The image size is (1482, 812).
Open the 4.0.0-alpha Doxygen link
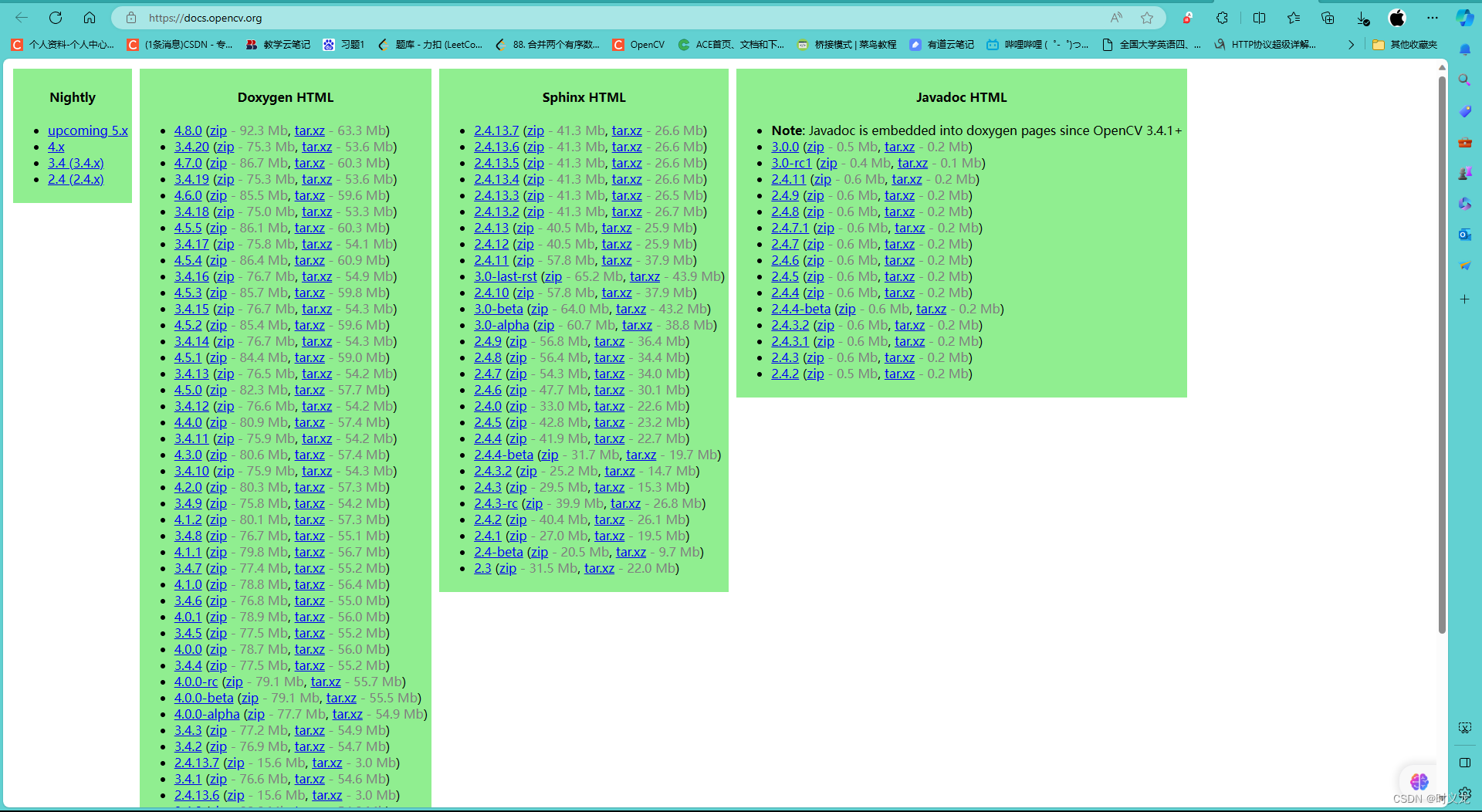[x=207, y=714]
